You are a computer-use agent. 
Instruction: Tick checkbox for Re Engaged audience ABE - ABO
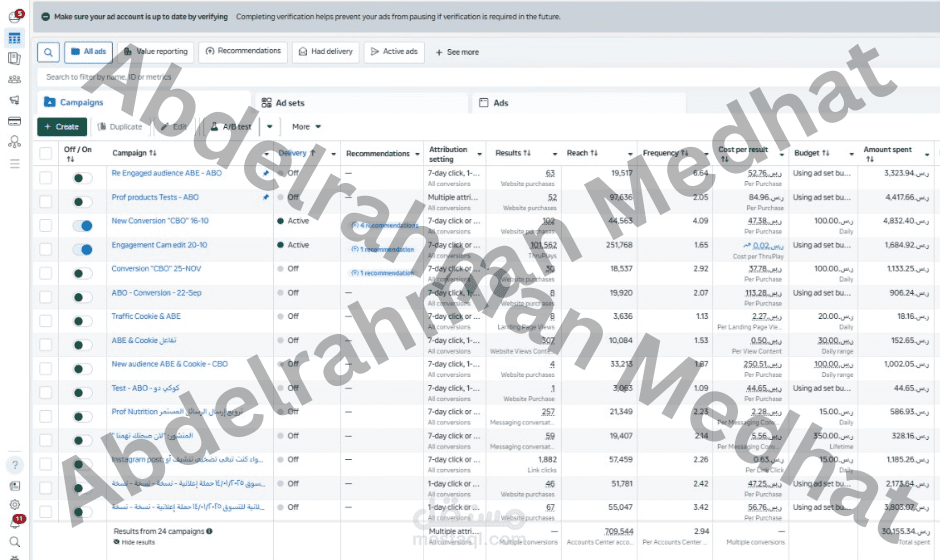coord(46,178)
